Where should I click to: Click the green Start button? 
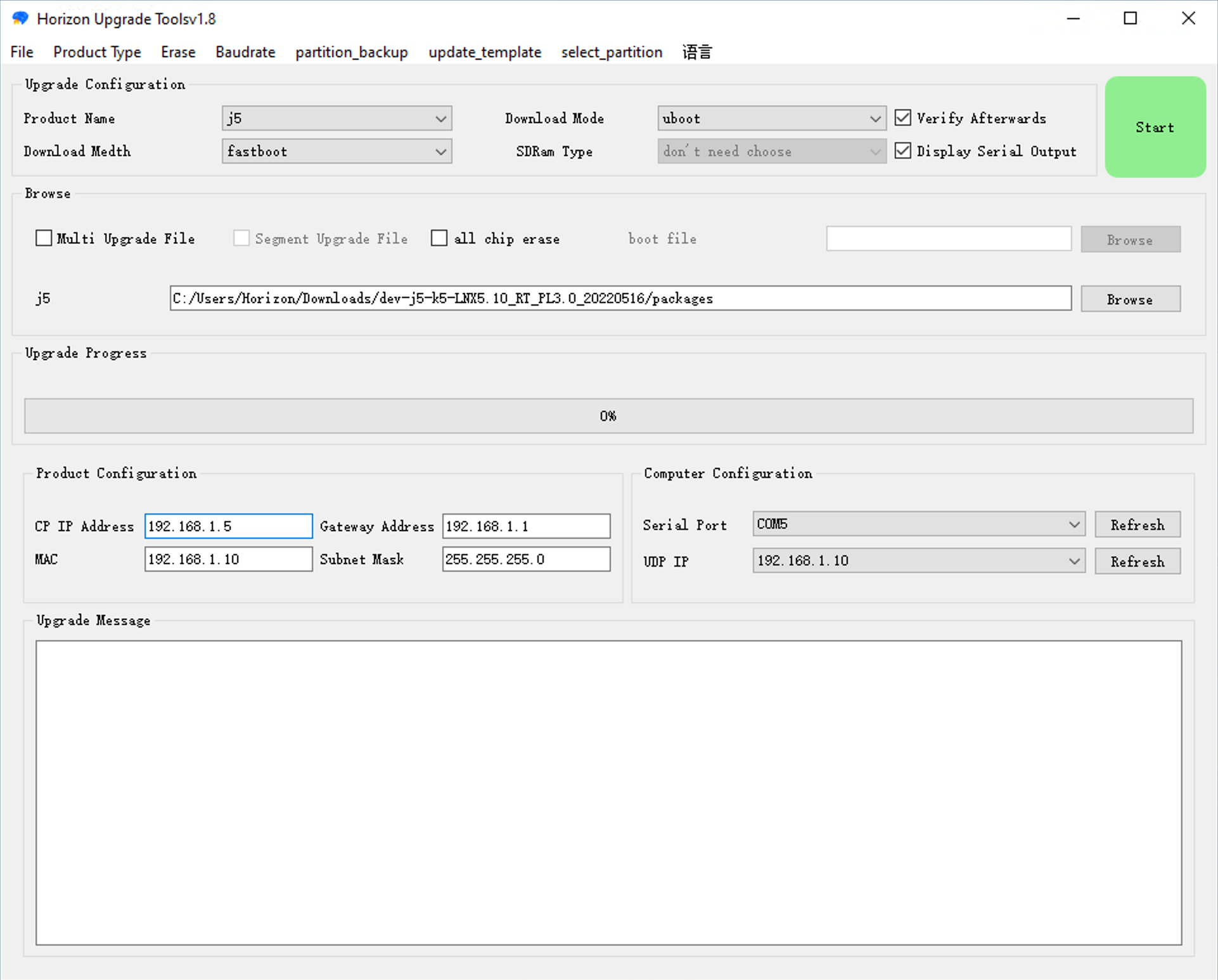(x=1155, y=127)
